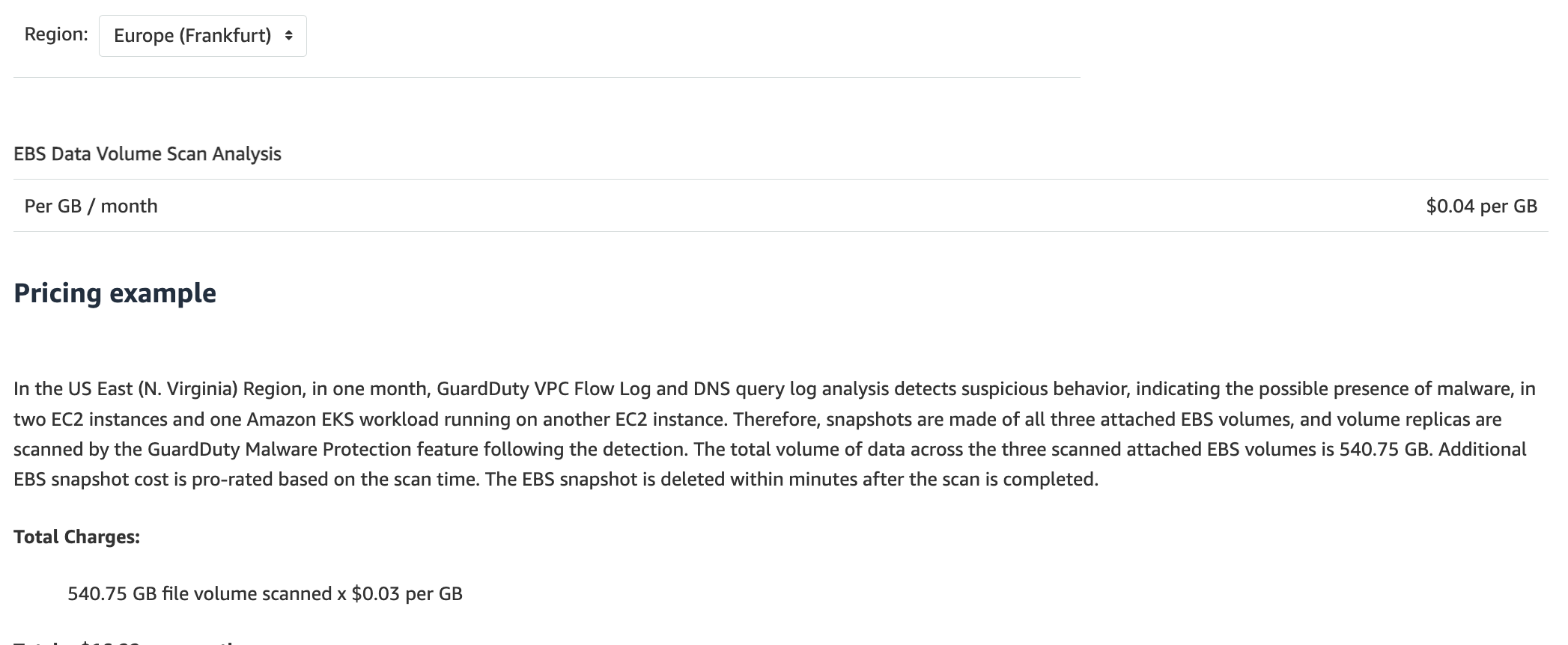1568x645 pixels.
Task: Select the "Per GB / month" row label
Action: (x=91, y=207)
